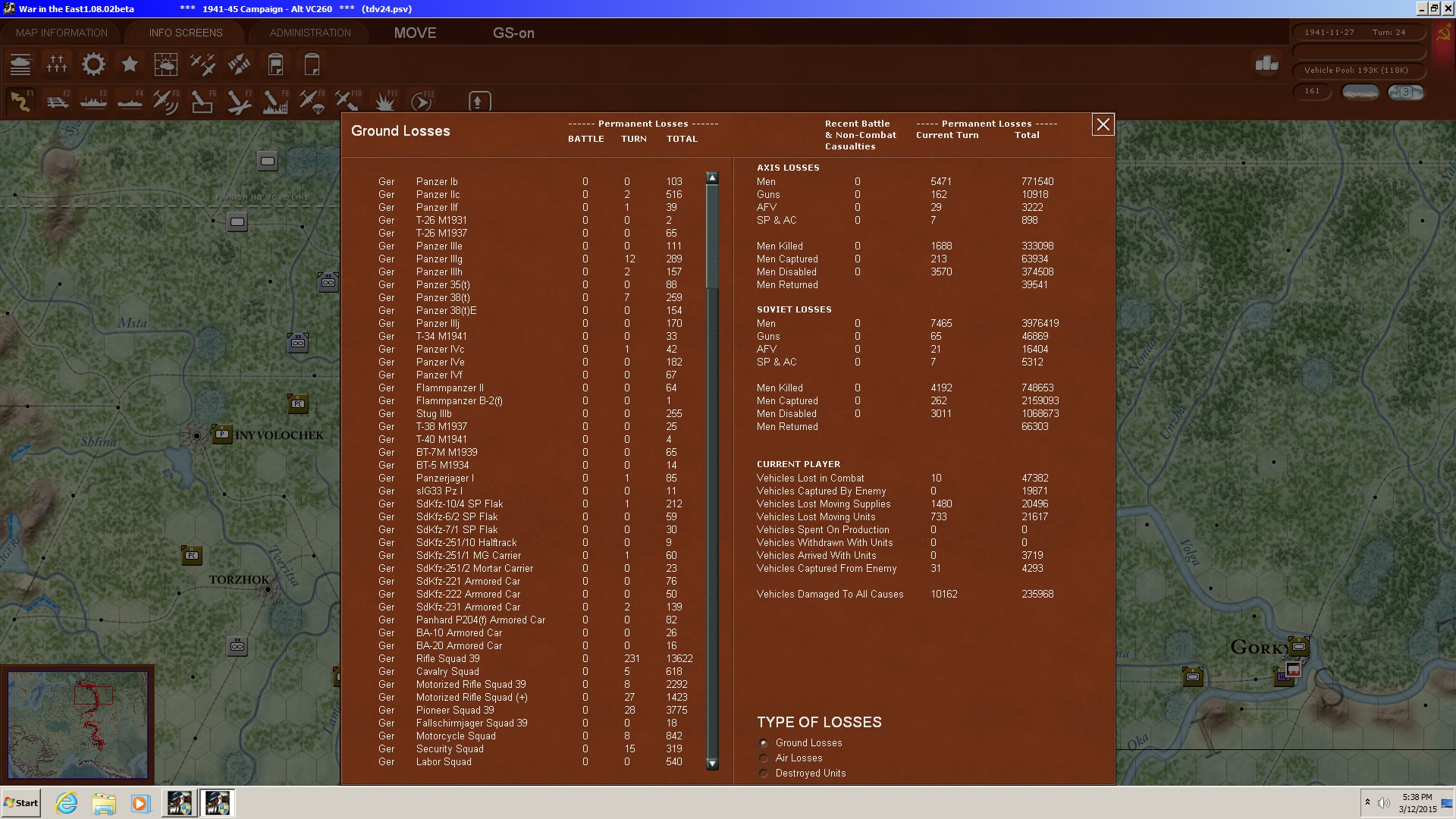Open the clipboard with flag report icon
This screenshot has height=819, width=1456.
tap(275, 64)
